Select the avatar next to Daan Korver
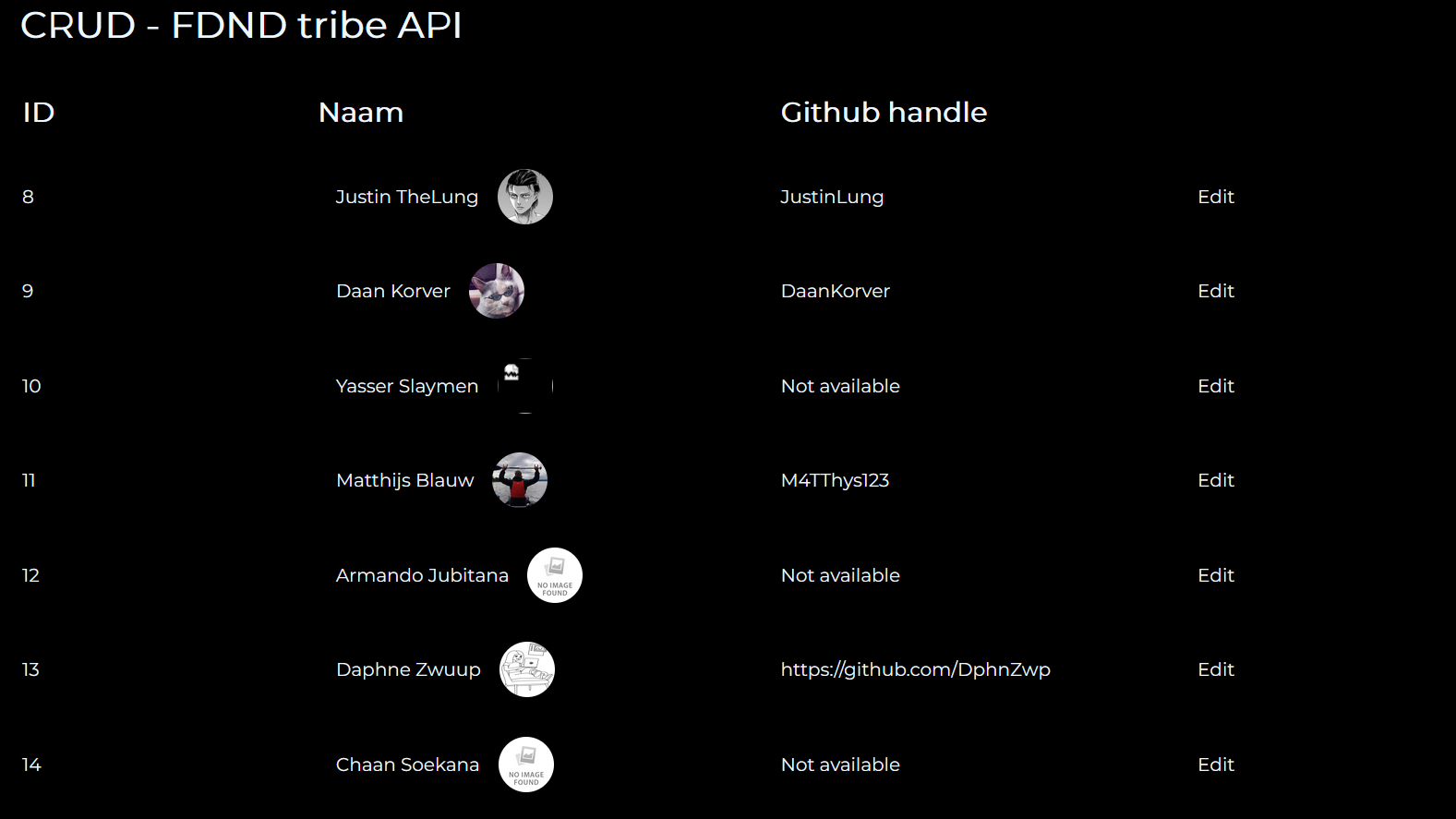Screen dimensions: 1456x819 click(497, 291)
